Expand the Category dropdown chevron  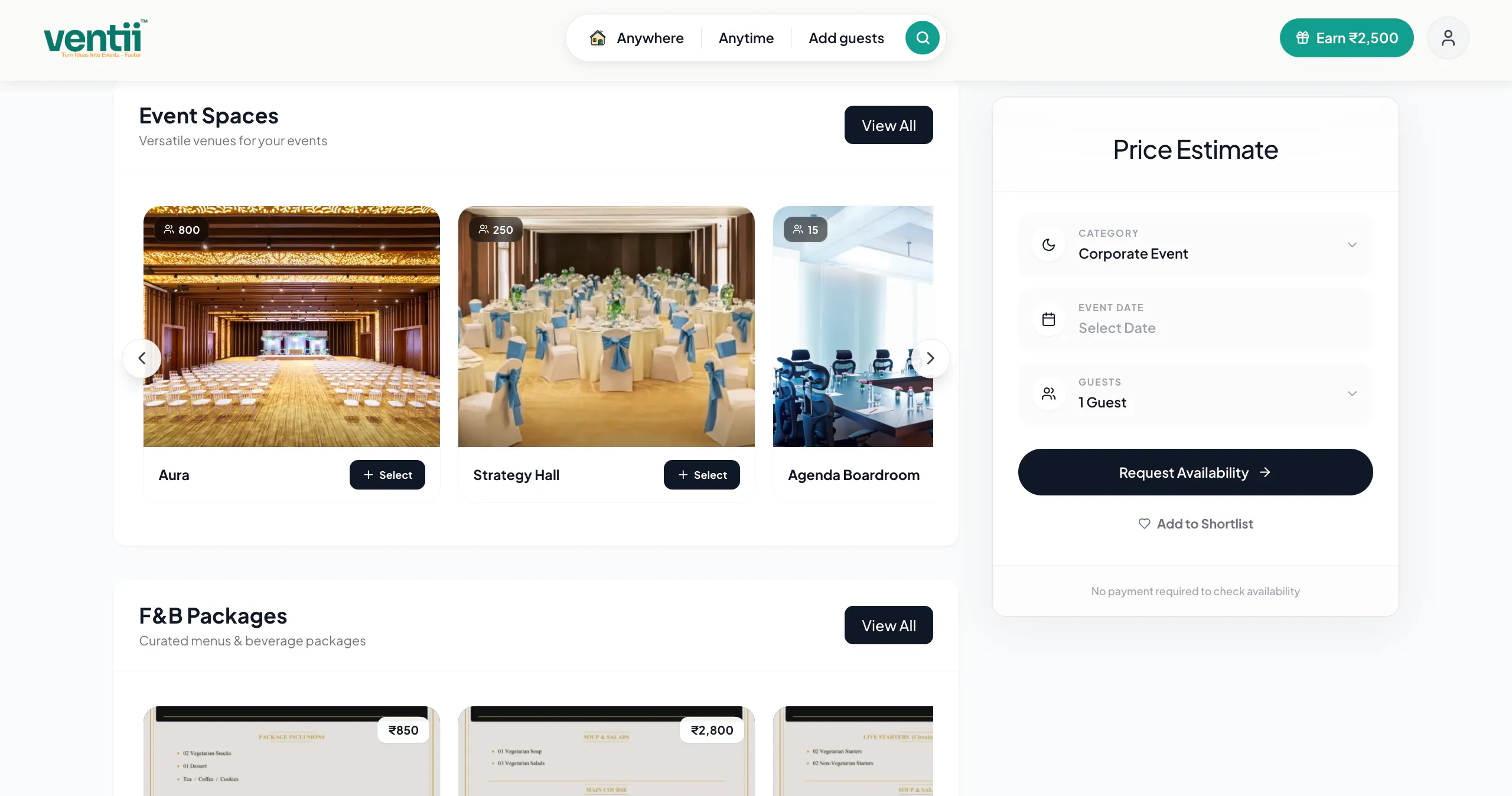[1352, 244]
